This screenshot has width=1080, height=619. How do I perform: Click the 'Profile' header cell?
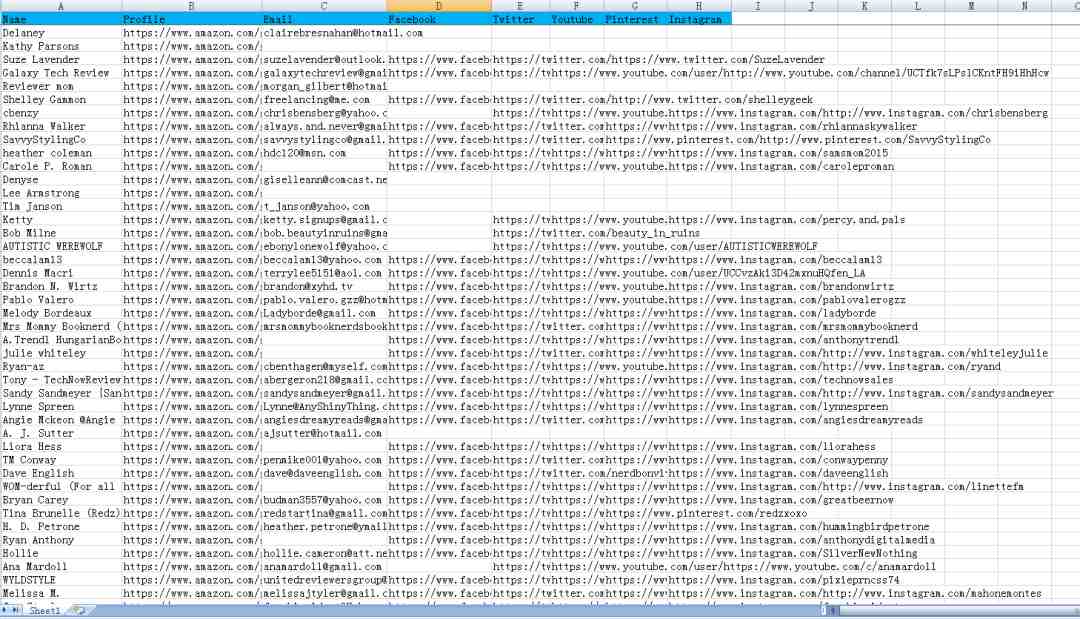192,19
